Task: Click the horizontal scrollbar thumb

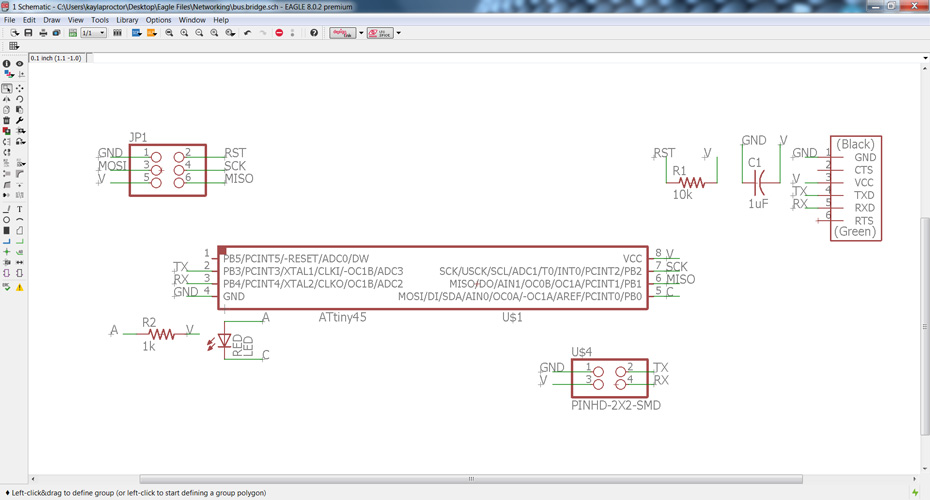Action: [x=471, y=479]
